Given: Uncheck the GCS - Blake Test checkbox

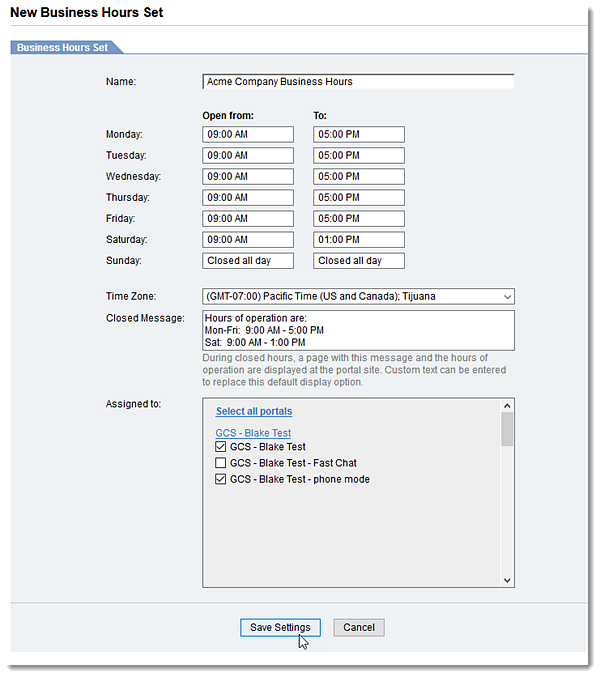Looking at the screenshot, I should click(x=220, y=447).
